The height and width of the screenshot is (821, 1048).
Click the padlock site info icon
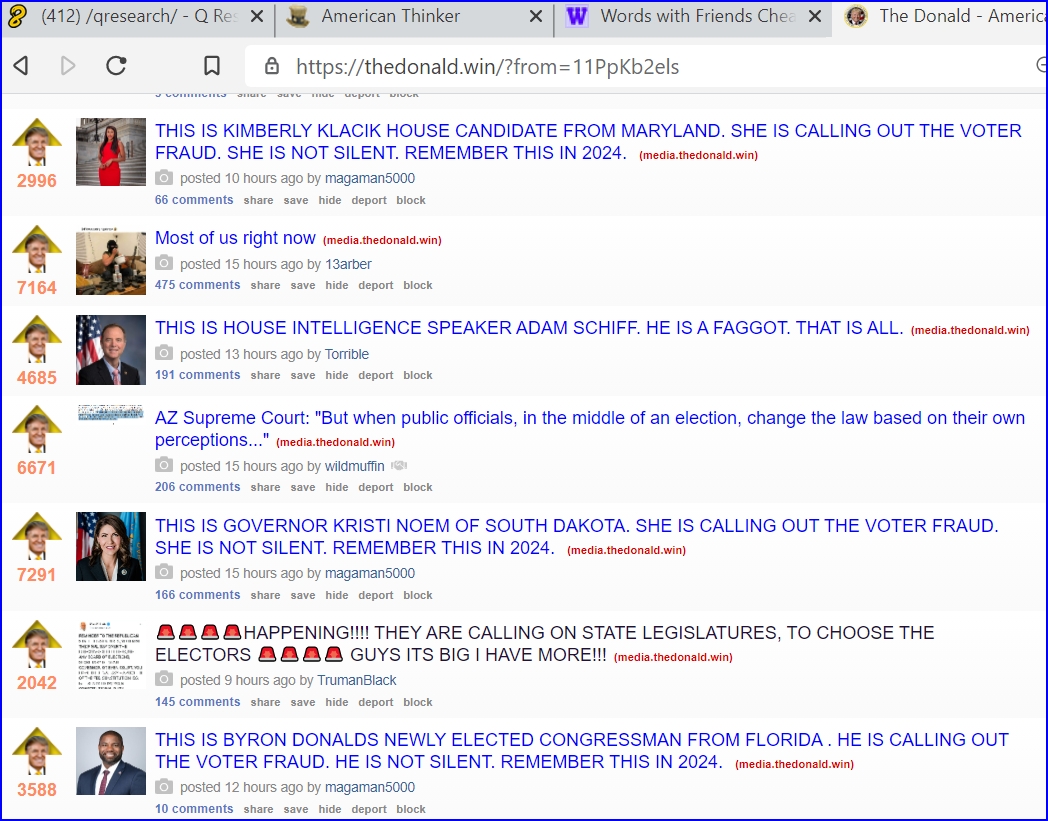click(x=271, y=66)
